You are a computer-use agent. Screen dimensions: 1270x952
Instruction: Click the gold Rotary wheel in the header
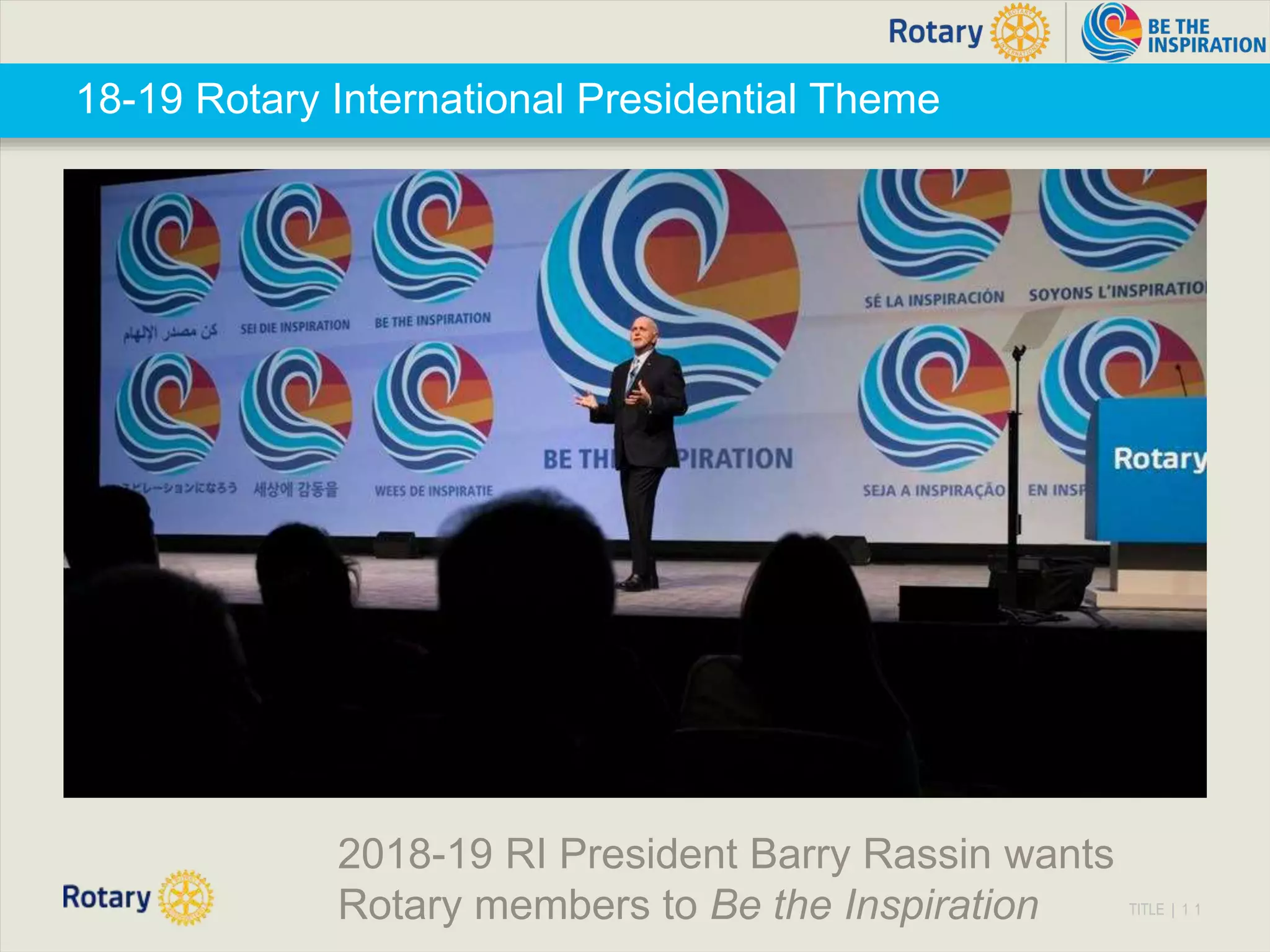1019,32
